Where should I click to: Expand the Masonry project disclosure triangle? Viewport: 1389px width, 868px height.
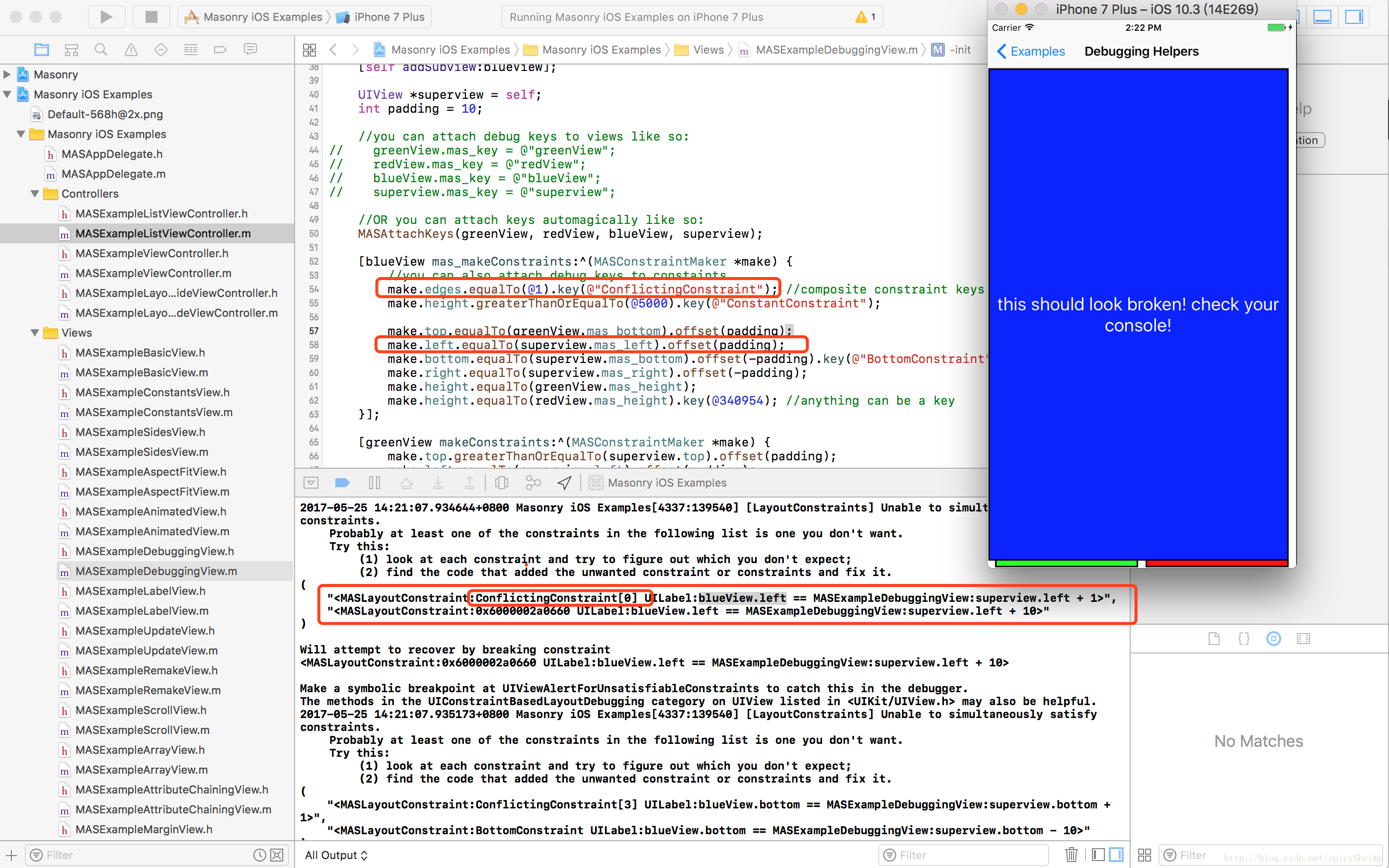click(x=7, y=74)
